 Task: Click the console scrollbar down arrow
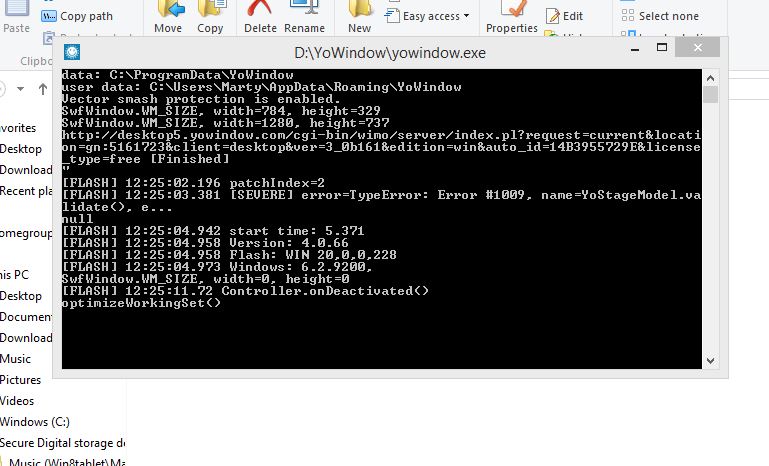click(710, 361)
